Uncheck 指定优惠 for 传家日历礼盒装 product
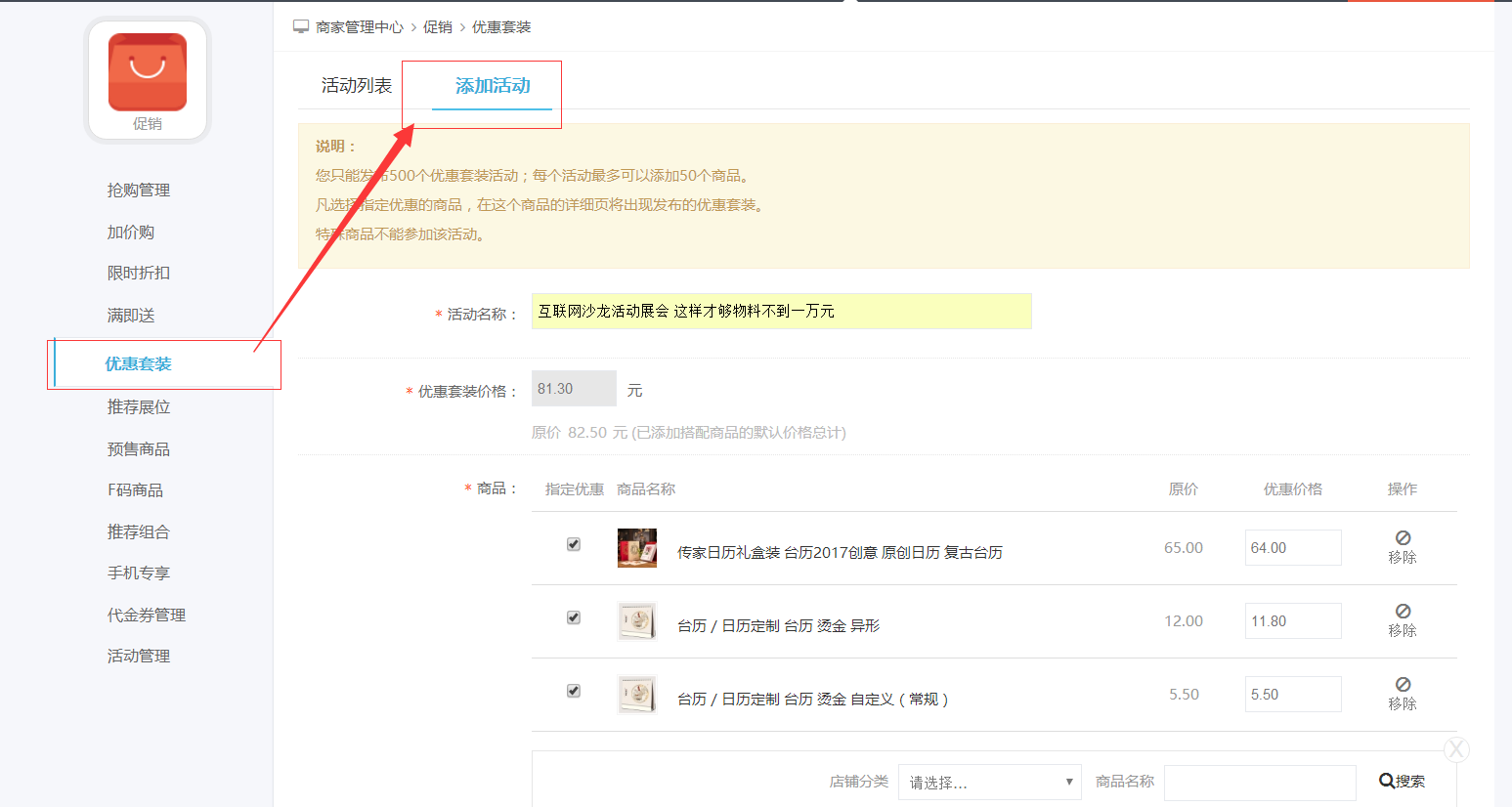This screenshot has width=1512, height=807. pos(574,544)
